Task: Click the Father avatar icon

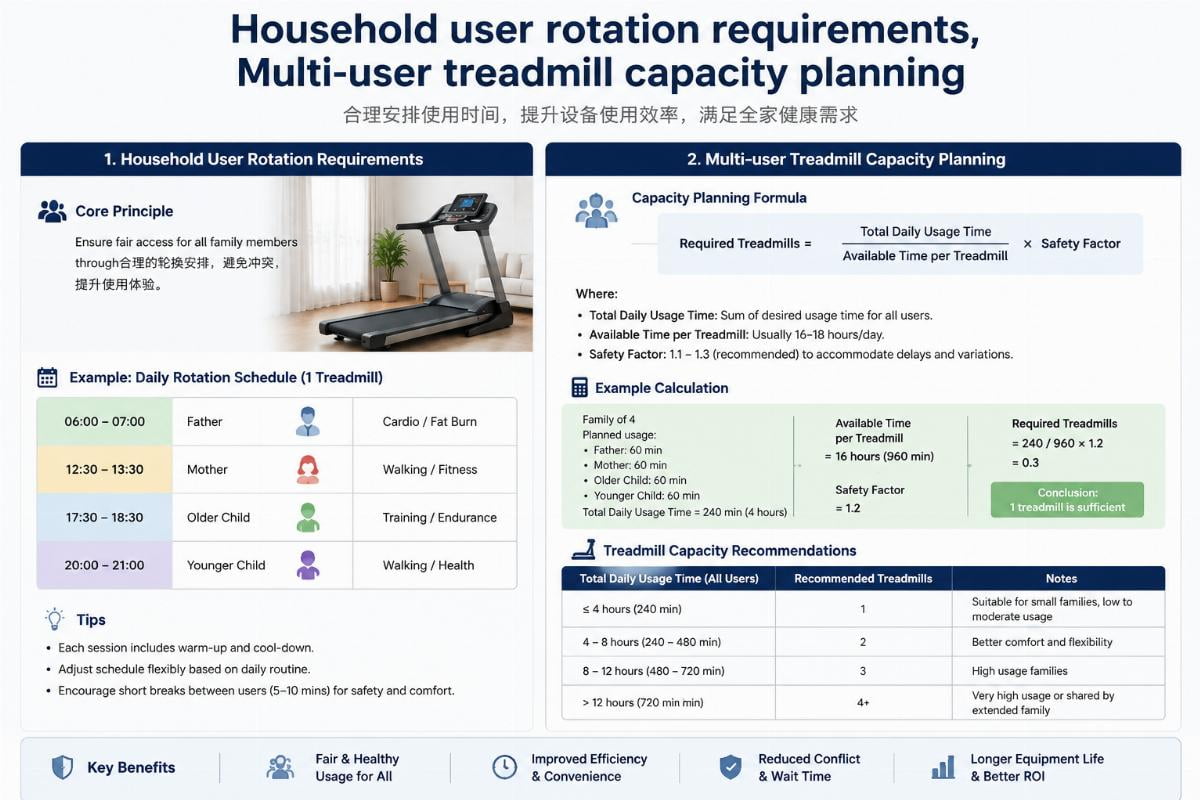Action: 308,421
